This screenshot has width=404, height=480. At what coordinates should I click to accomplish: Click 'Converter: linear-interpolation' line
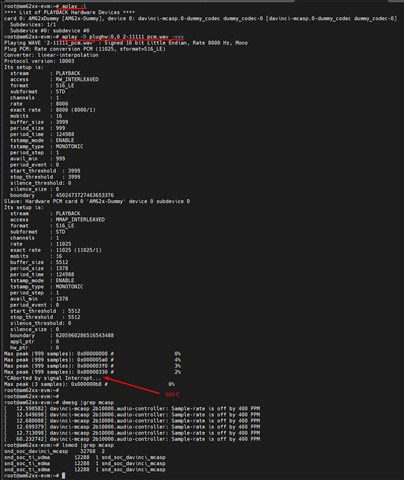click(x=51, y=55)
